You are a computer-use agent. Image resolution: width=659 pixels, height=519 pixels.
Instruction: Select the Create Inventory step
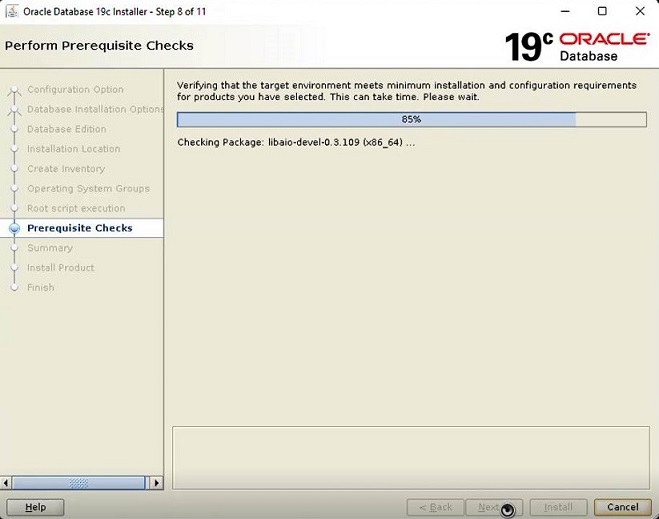66,169
